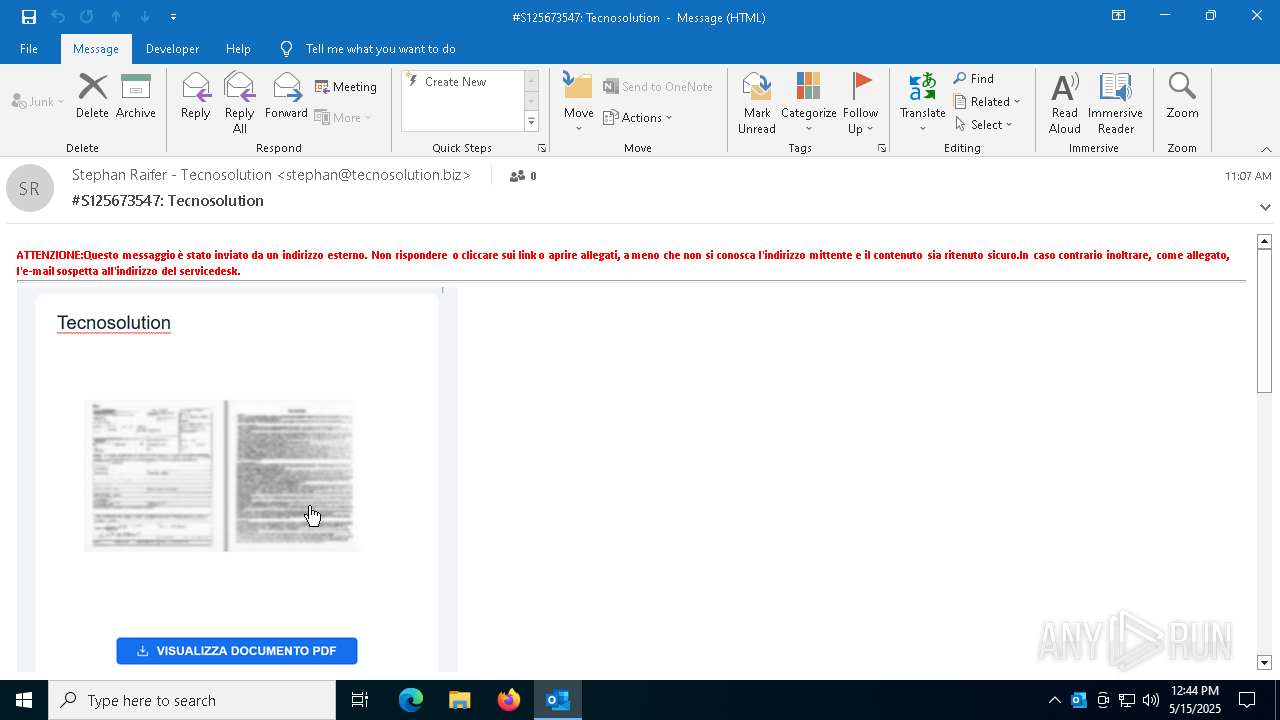Open the Junk dropdown
The width and height of the screenshot is (1280, 720).
click(38, 101)
